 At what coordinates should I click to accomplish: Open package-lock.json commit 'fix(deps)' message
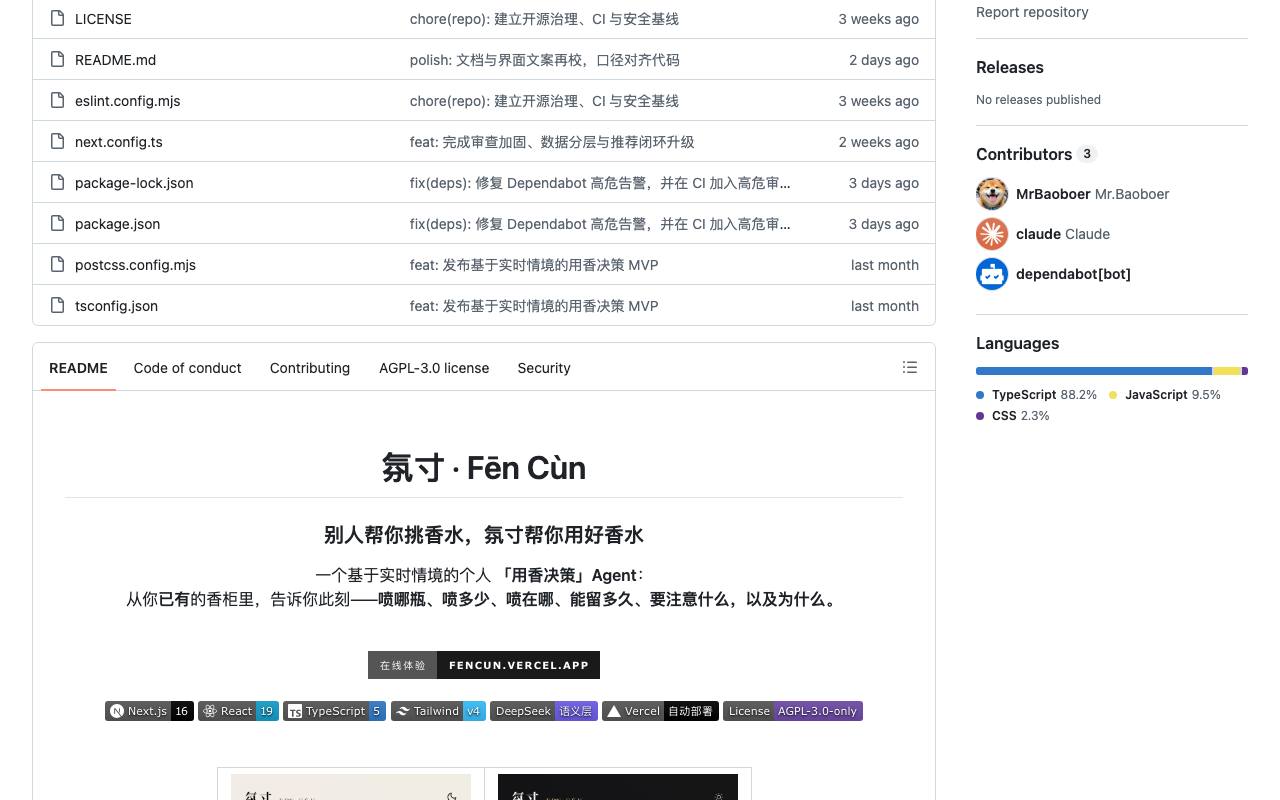(600, 183)
